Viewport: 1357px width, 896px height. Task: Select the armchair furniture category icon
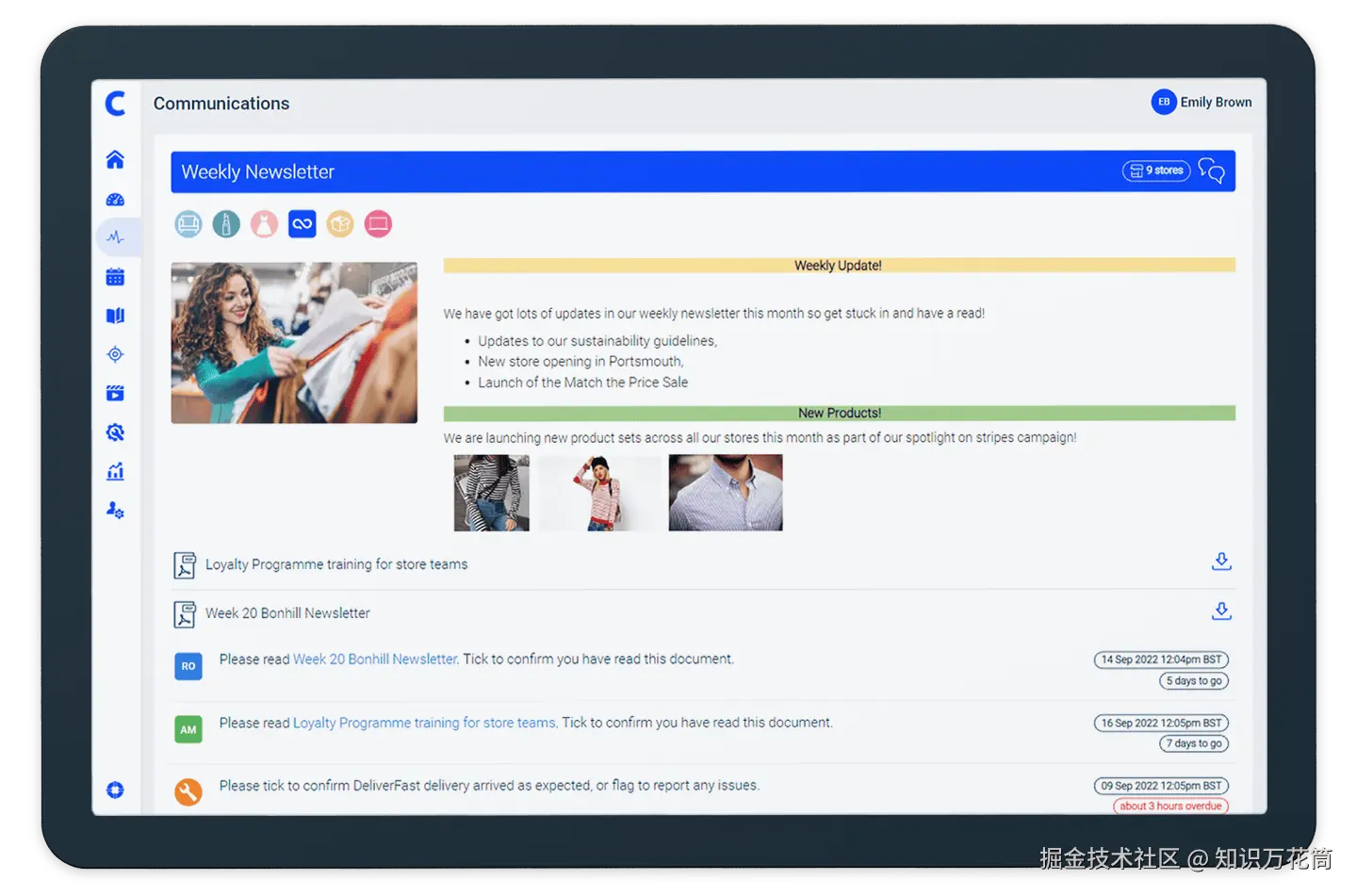(188, 224)
